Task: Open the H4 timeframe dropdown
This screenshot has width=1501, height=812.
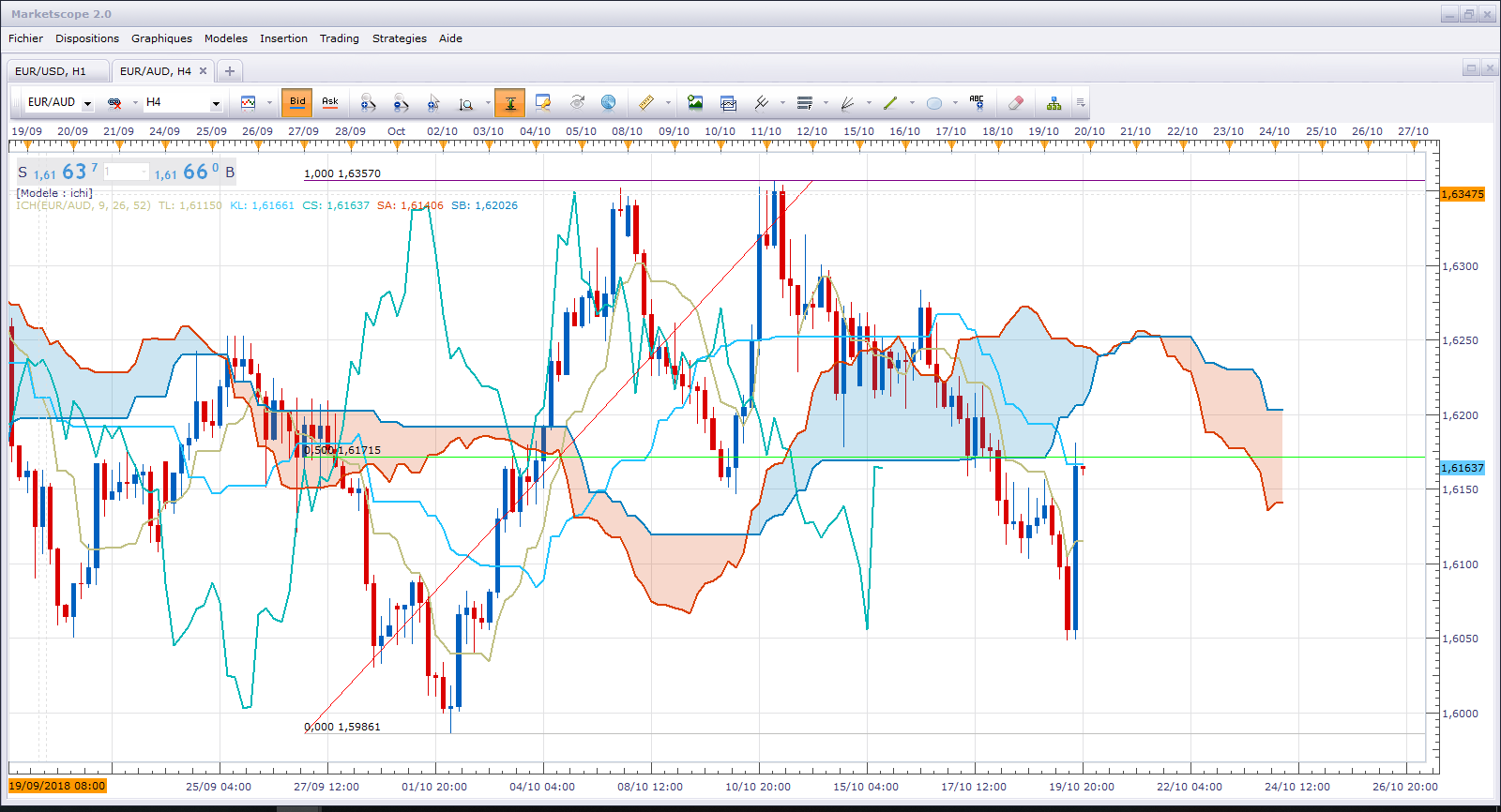Action: click(x=216, y=103)
